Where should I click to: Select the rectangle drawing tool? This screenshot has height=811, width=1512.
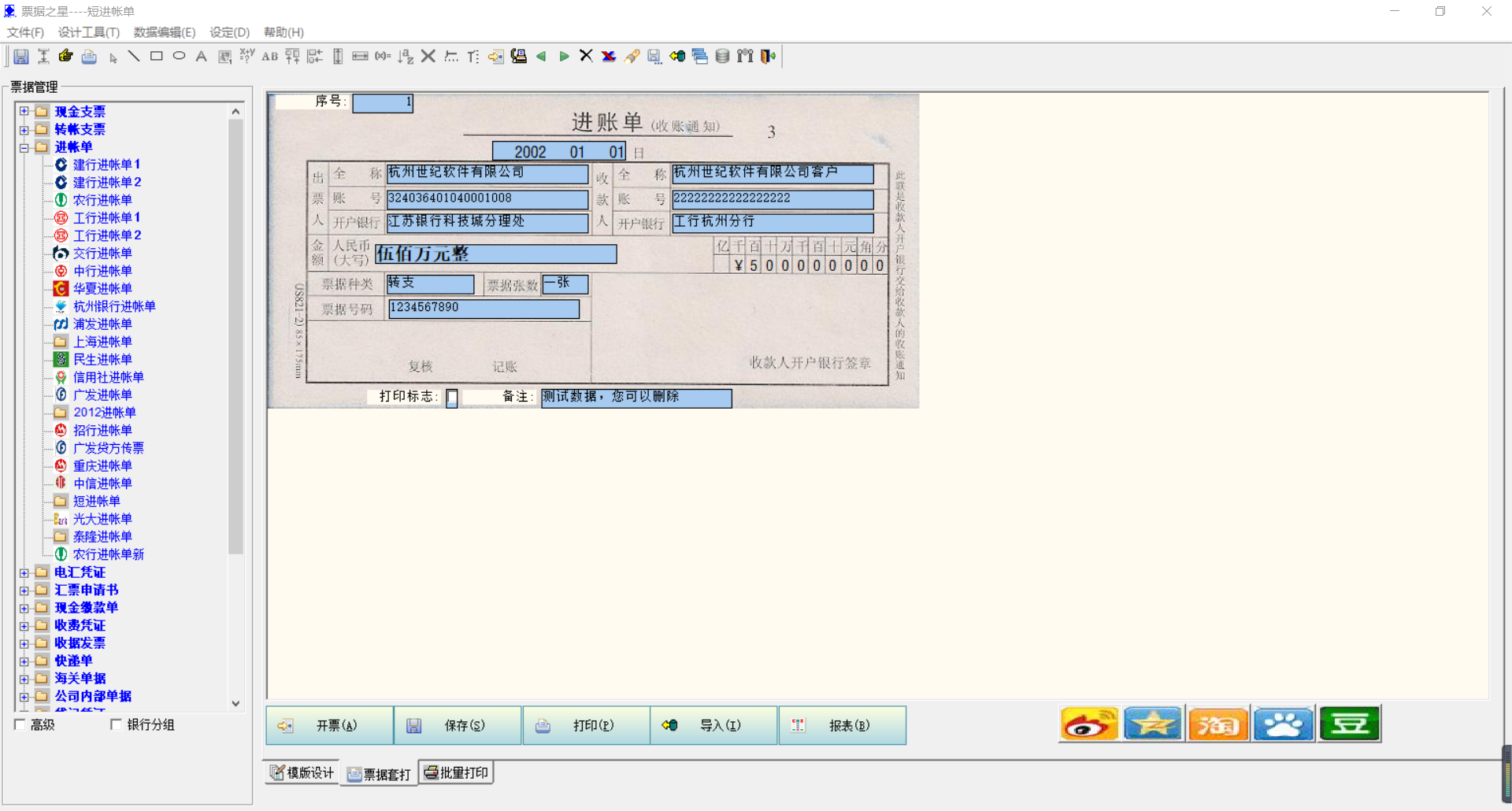point(157,56)
